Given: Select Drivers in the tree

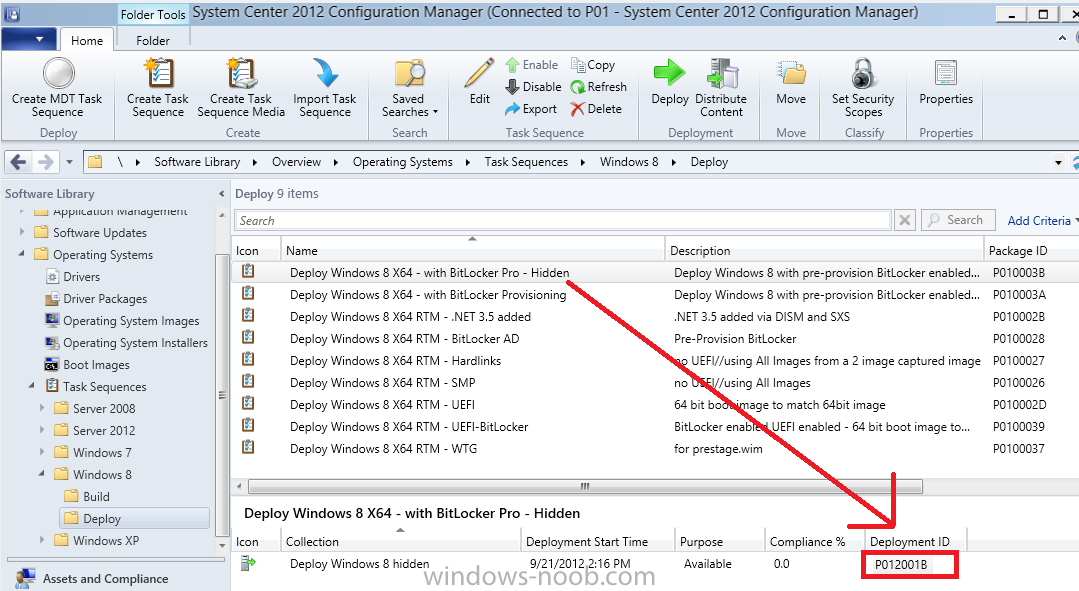Looking at the screenshot, I should coord(81,277).
